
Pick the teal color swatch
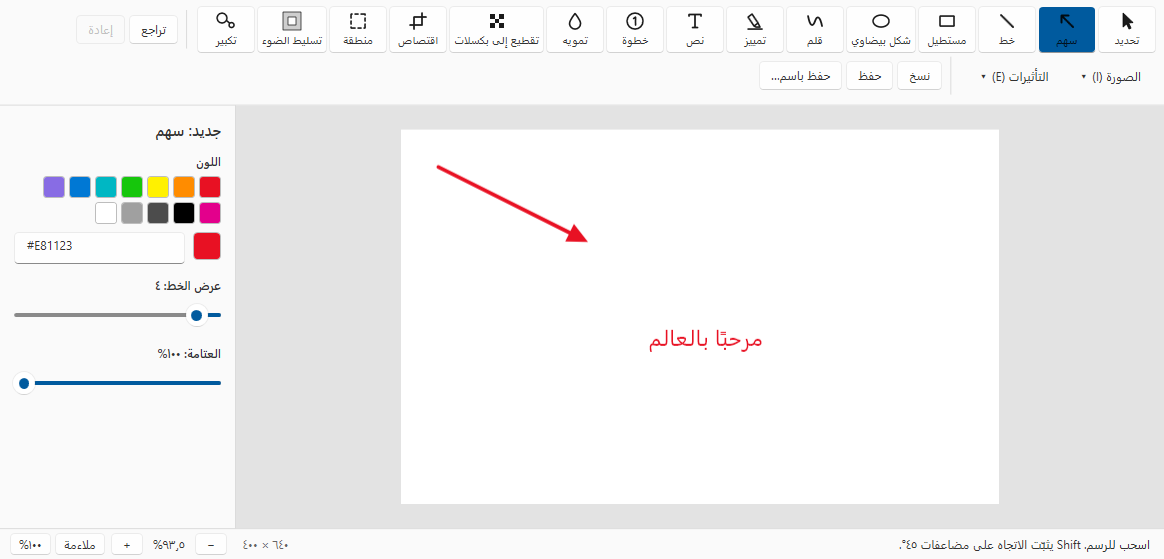pos(106,187)
